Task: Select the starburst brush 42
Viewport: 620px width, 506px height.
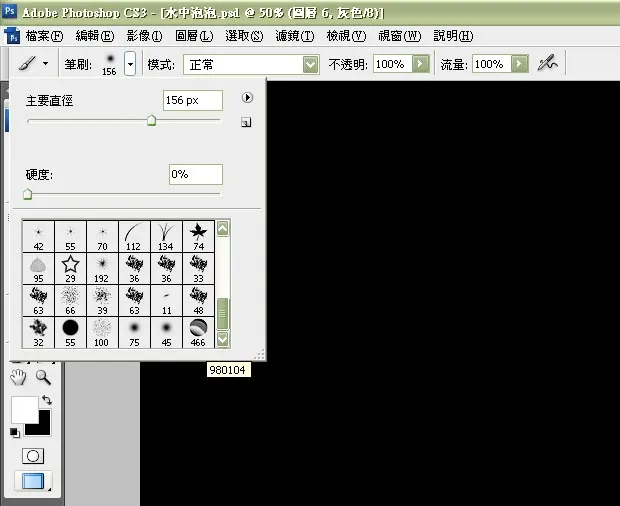Action: (x=38, y=236)
